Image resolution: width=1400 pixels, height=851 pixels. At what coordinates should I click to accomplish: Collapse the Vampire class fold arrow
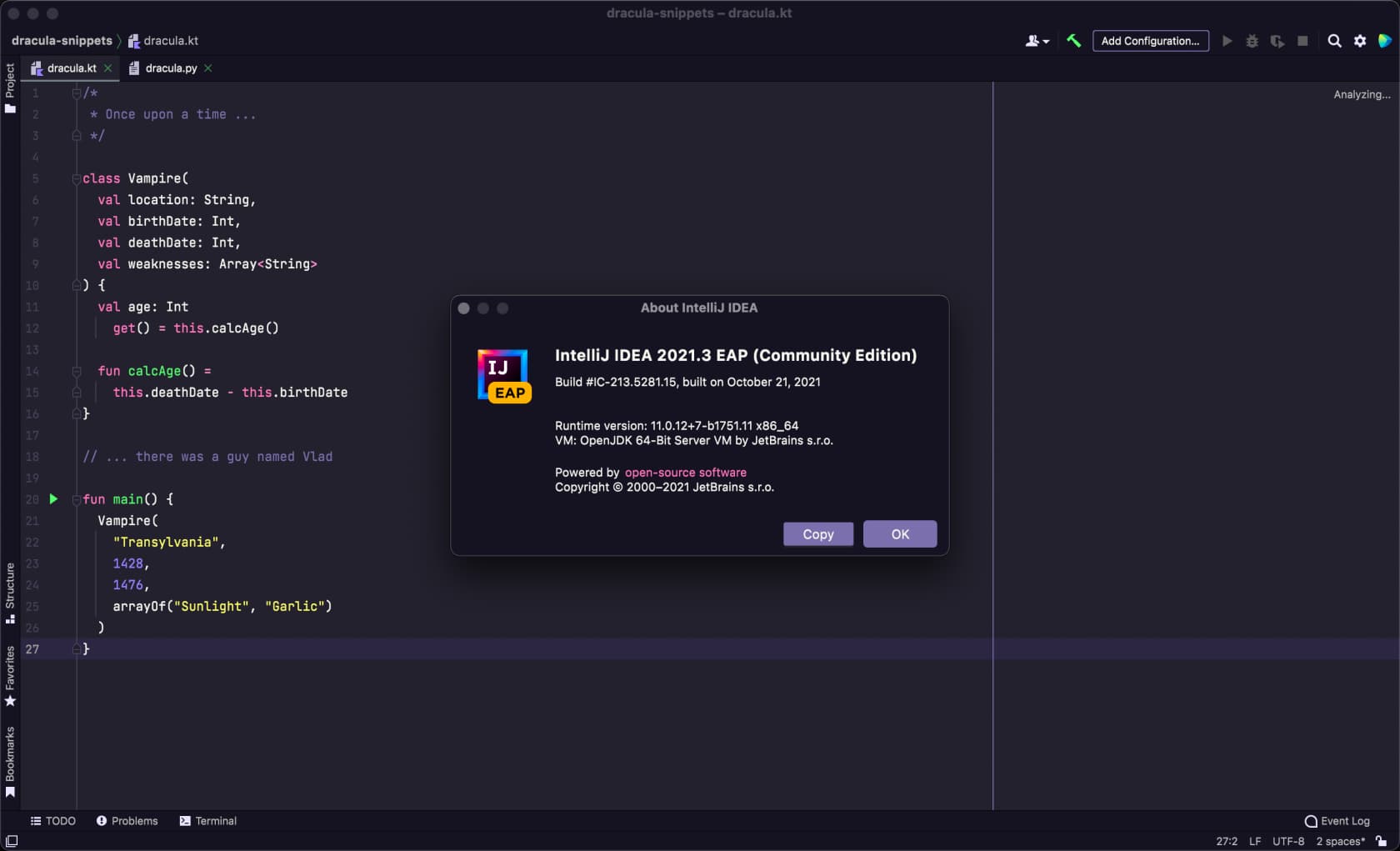[76, 178]
